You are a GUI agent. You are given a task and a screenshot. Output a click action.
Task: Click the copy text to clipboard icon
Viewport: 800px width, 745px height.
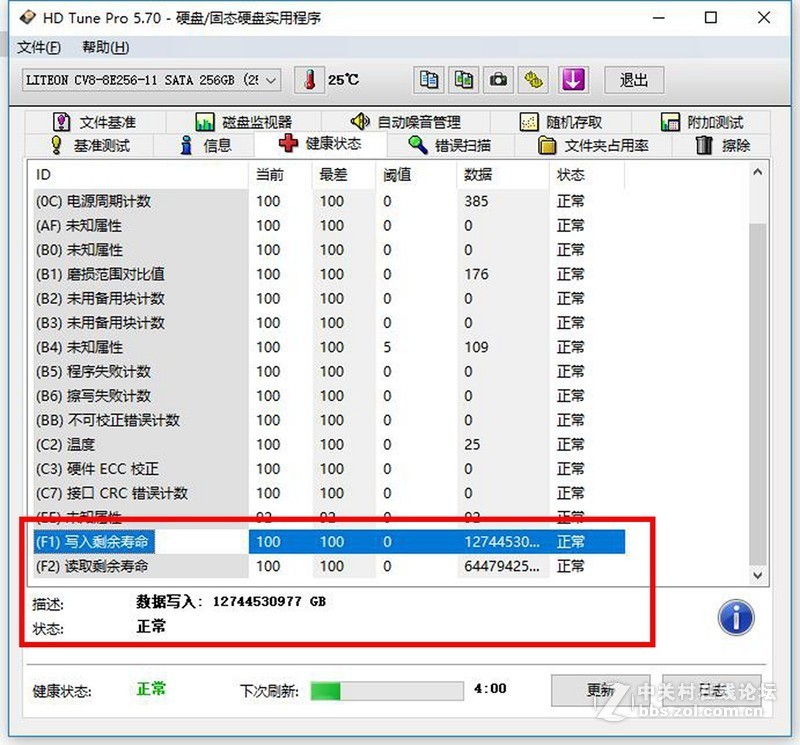tap(430, 80)
